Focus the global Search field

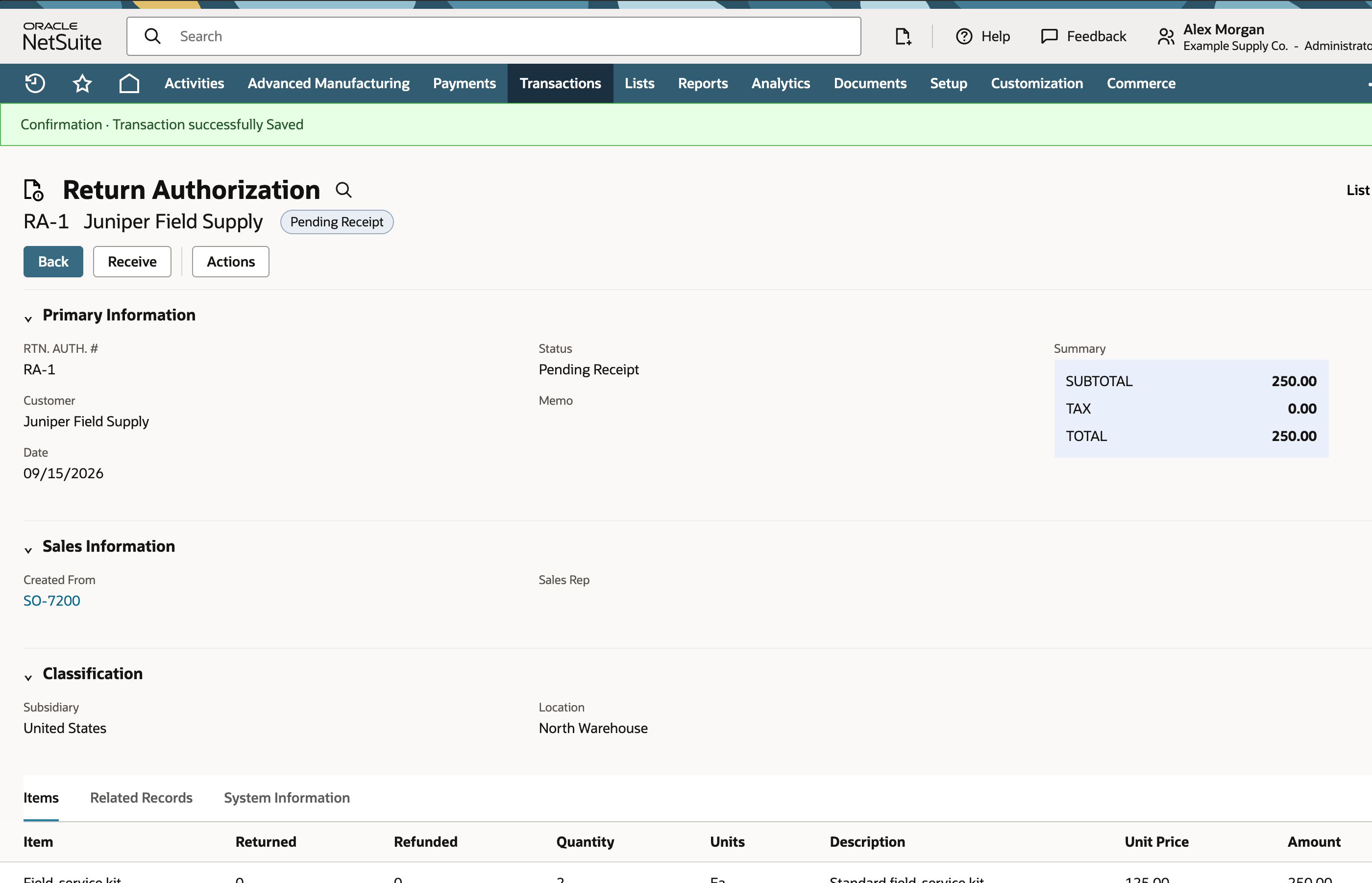click(493, 36)
